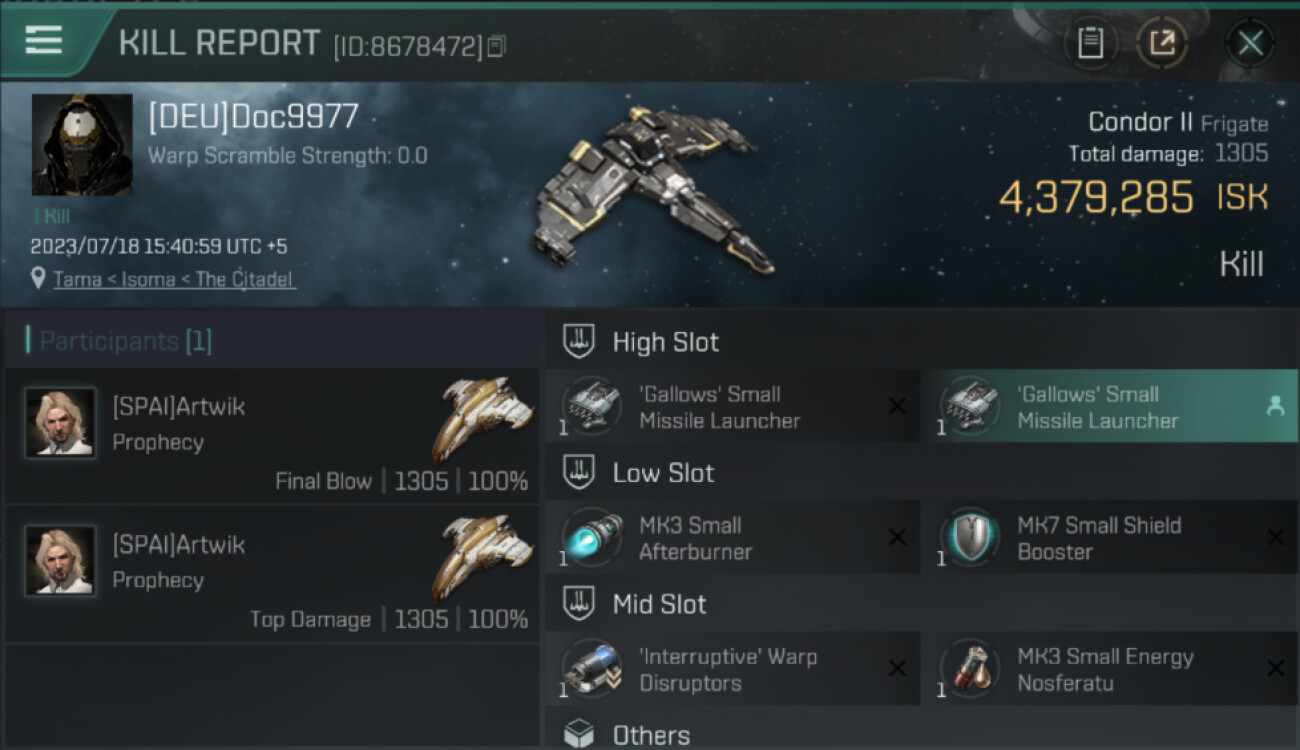
Task: Copy the kill report ID
Action: pos(496,46)
